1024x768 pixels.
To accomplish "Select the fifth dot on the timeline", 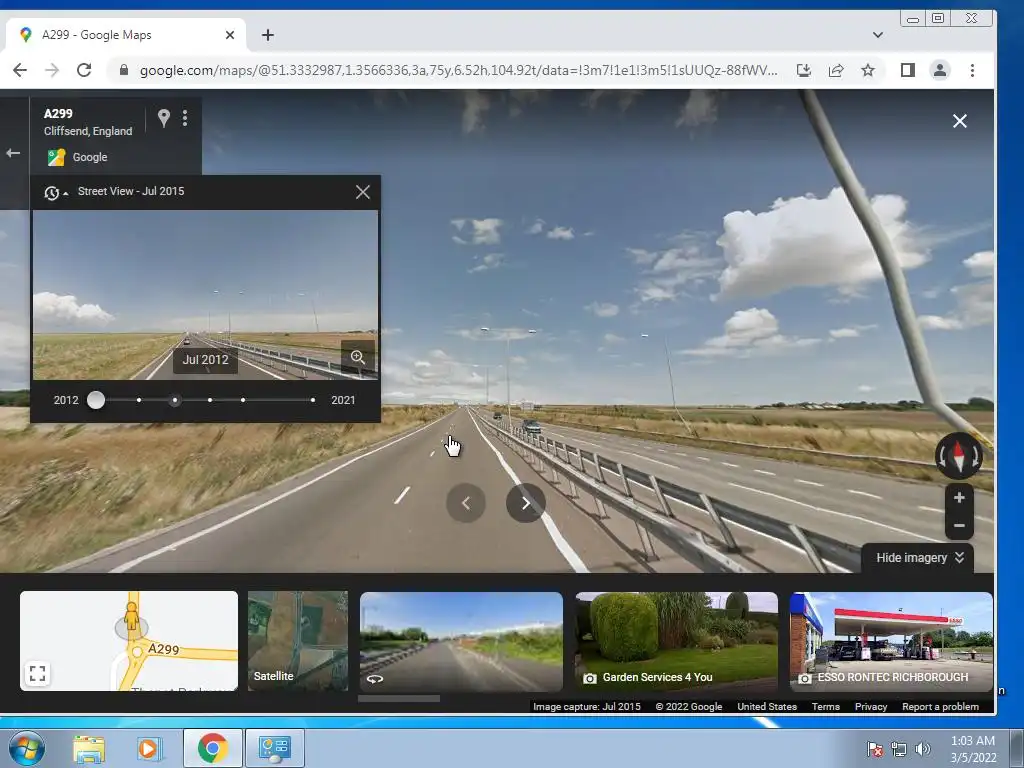I will (x=243, y=400).
